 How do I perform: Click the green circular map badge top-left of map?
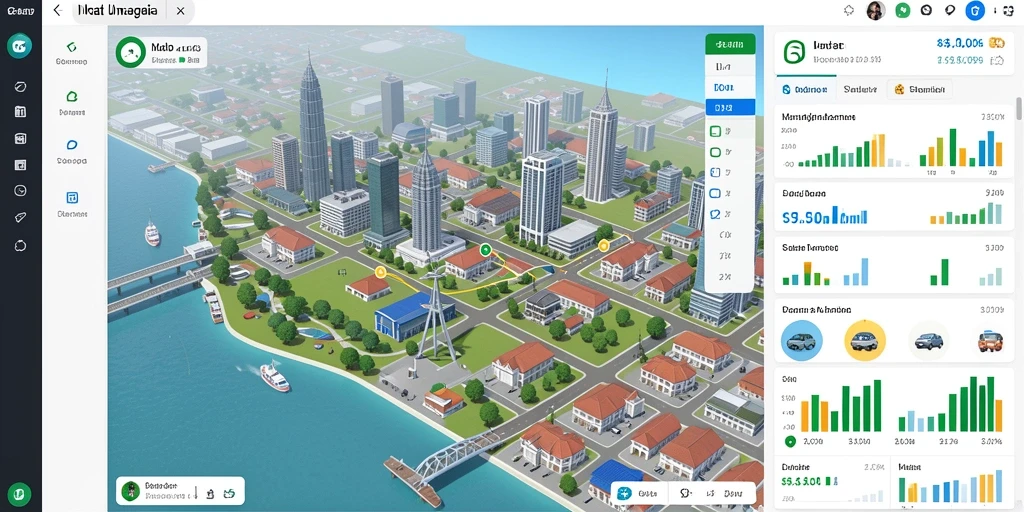131,52
